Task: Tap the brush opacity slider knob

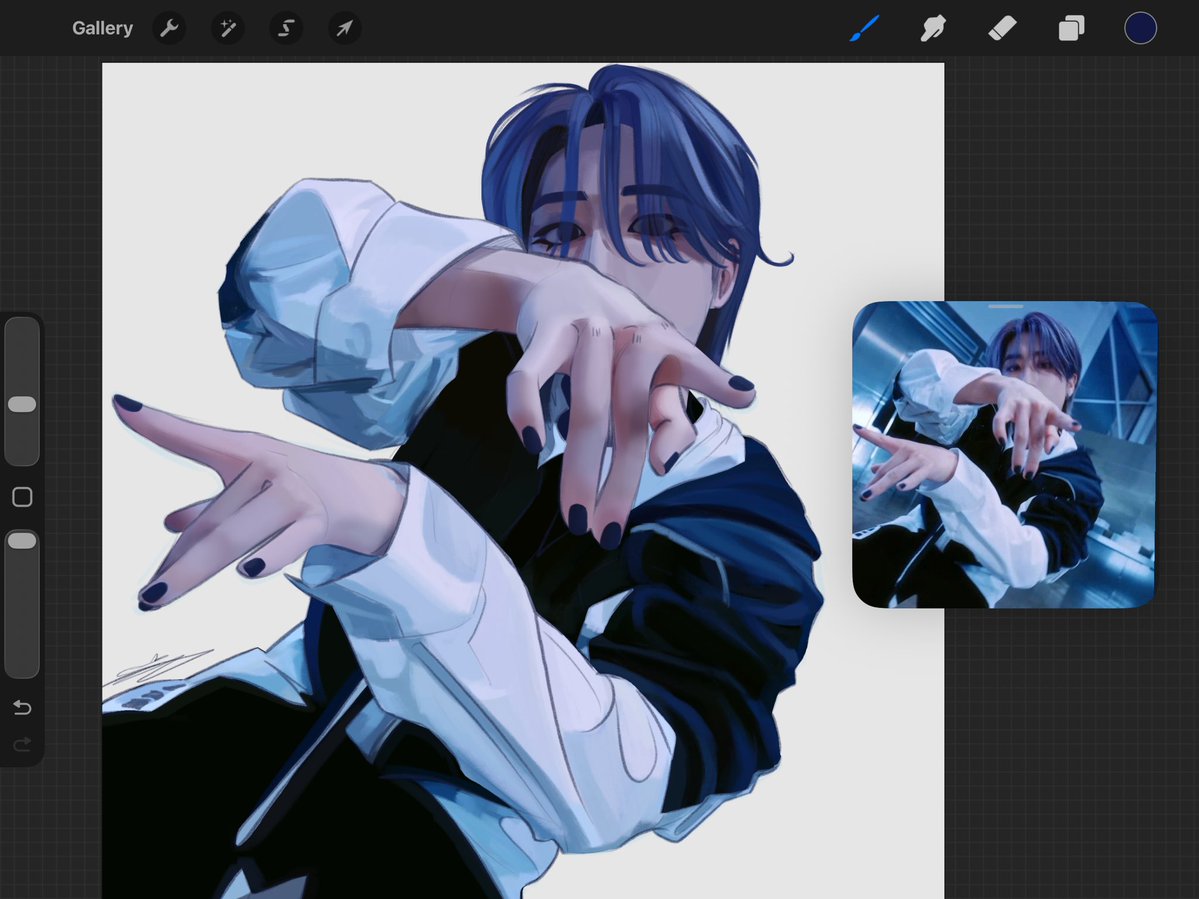Action: 22,540
